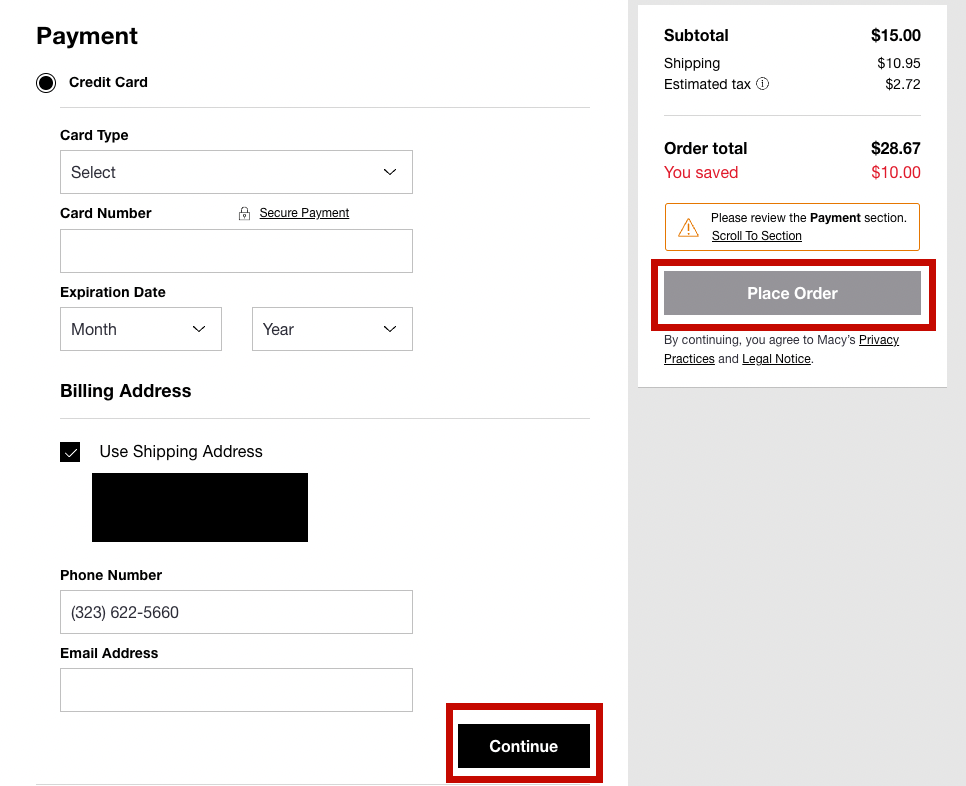Viewport: 966px width, 786px height.
Task: Open Macy's Privacy Practices link
Action: (878, 340)
